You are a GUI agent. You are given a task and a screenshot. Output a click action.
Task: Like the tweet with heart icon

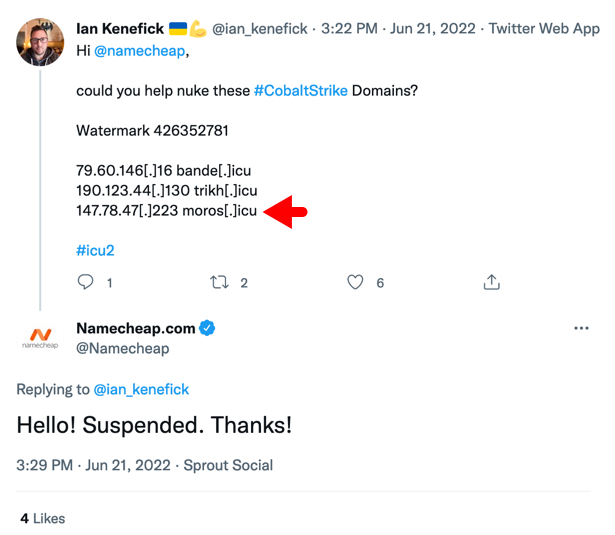pos(355,283)
